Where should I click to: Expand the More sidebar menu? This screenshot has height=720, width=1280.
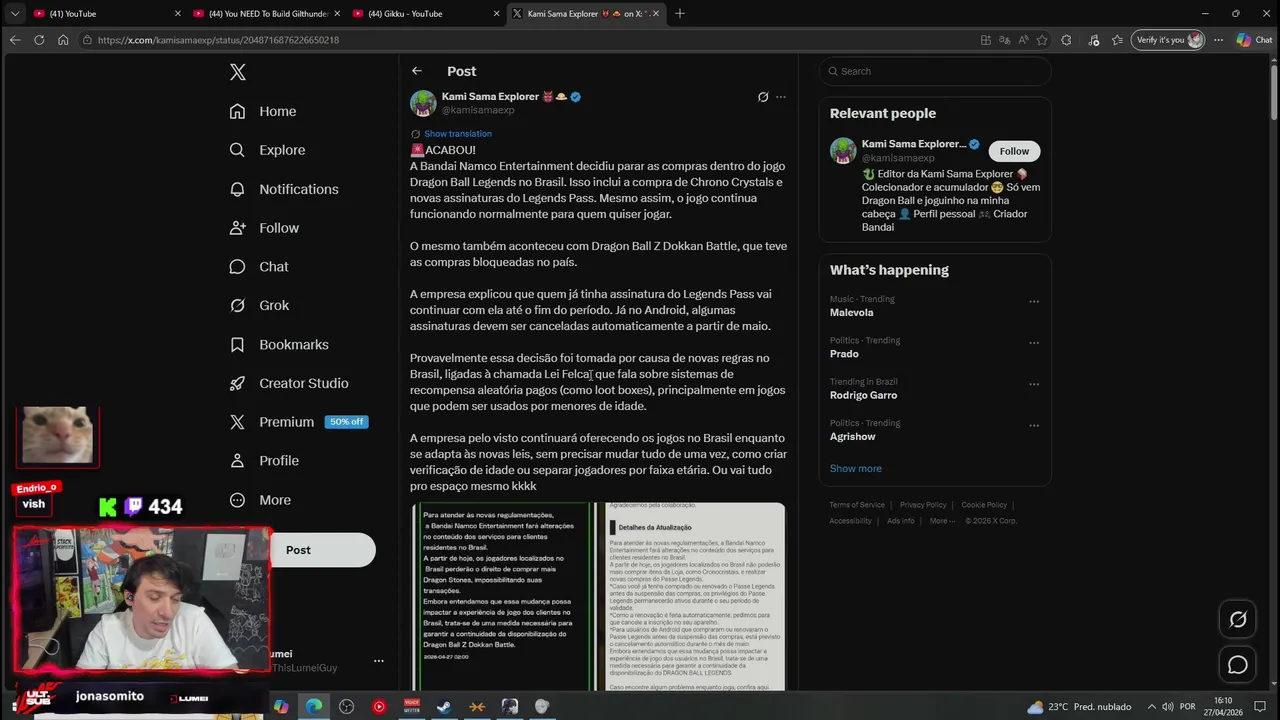260,500
